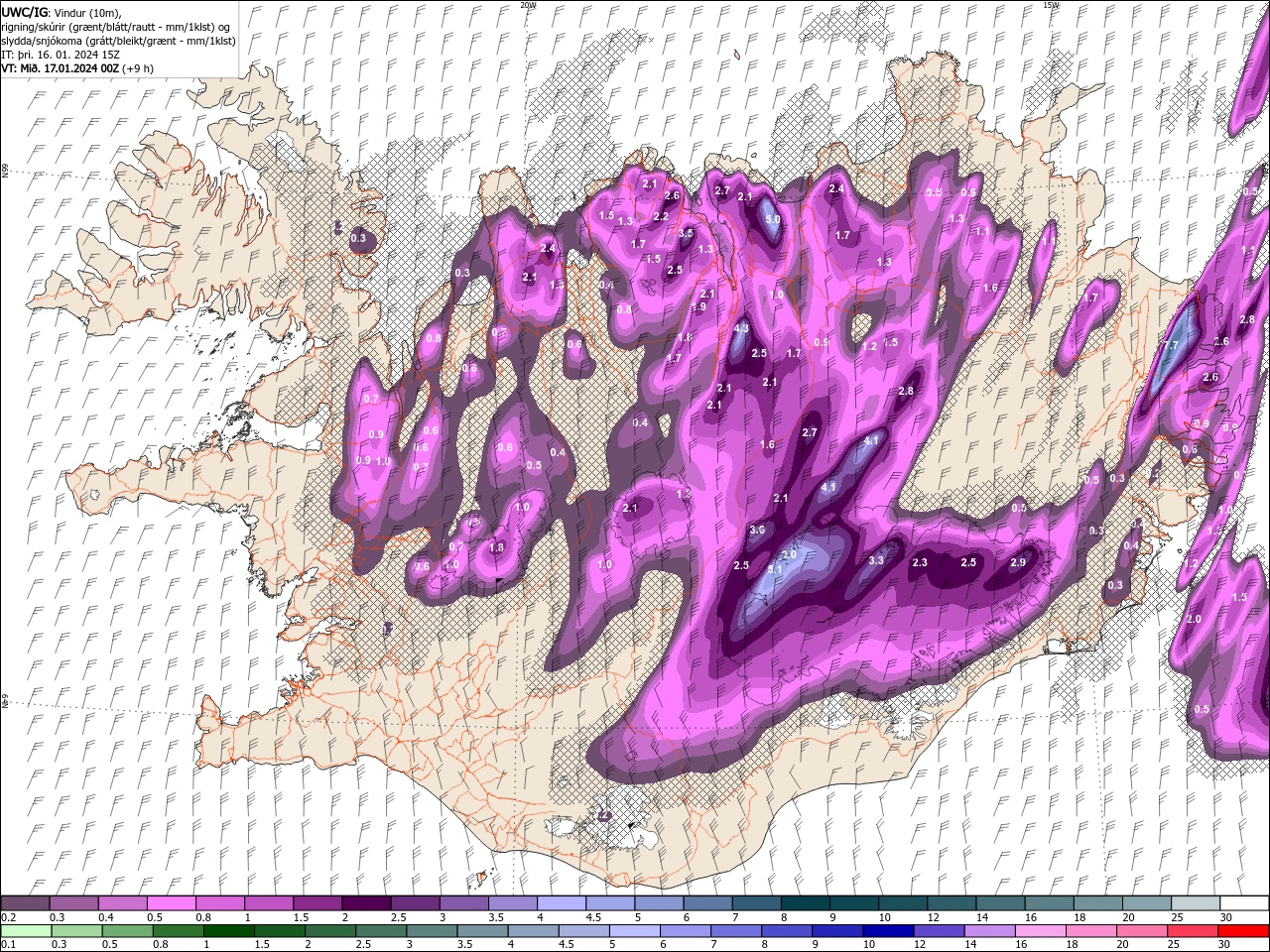Pick the bright red rain-scale swatch starting at 30
The width and height of the screenshot is (1270, 952).
tap(1244, 931)
